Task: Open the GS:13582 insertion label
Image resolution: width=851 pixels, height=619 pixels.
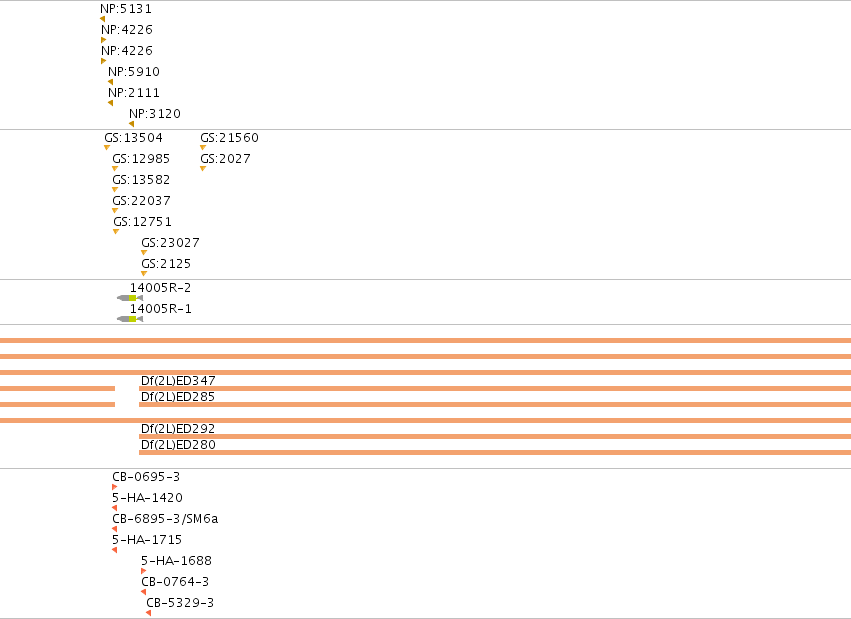Action: 141,180
